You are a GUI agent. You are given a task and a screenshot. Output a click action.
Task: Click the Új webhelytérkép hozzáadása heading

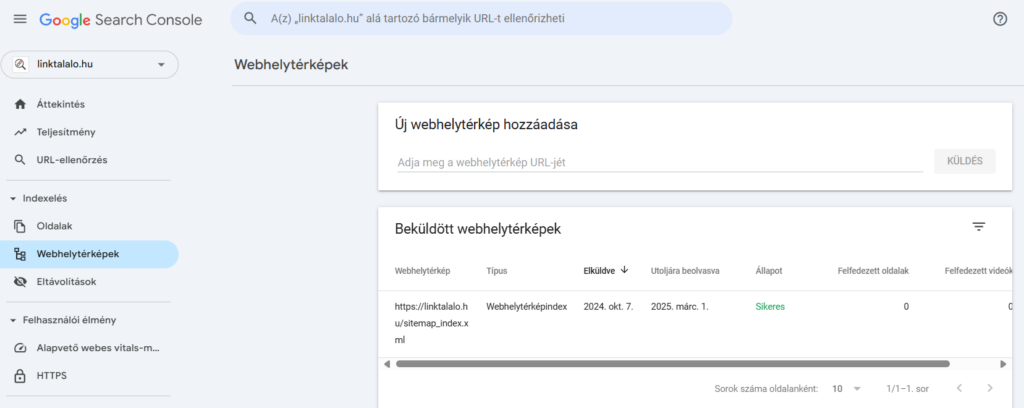[487, 125]
